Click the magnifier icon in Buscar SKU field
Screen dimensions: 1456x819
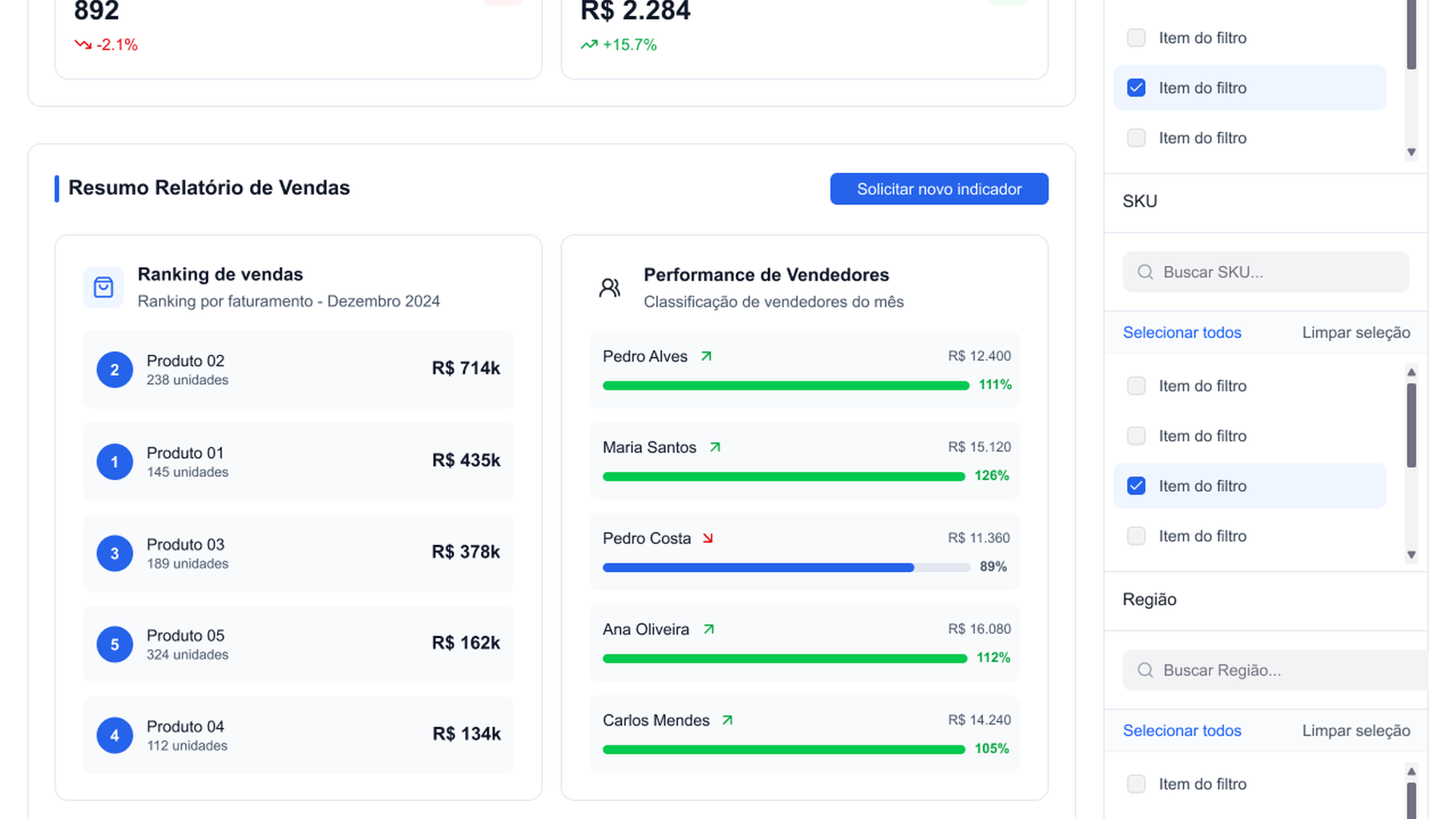pos(1145,272)
